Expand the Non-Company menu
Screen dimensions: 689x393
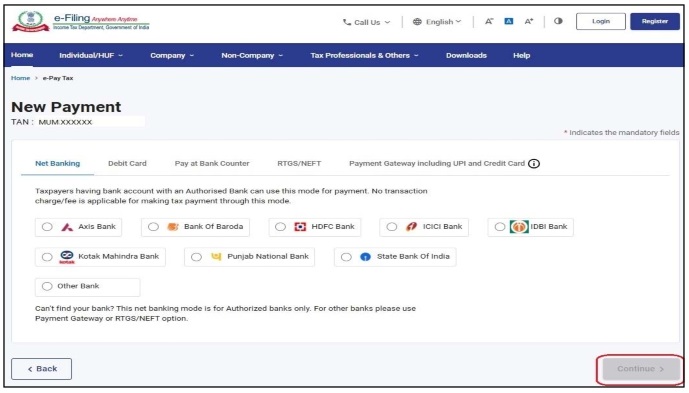coord(252,55)
